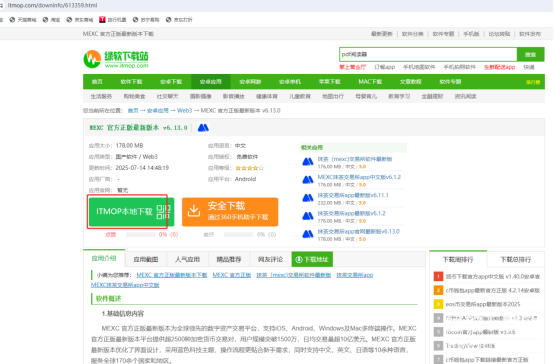Select the 儿童教育 subcategory
554x364 pixels.
pyautogui.click(x=300, y=96)
